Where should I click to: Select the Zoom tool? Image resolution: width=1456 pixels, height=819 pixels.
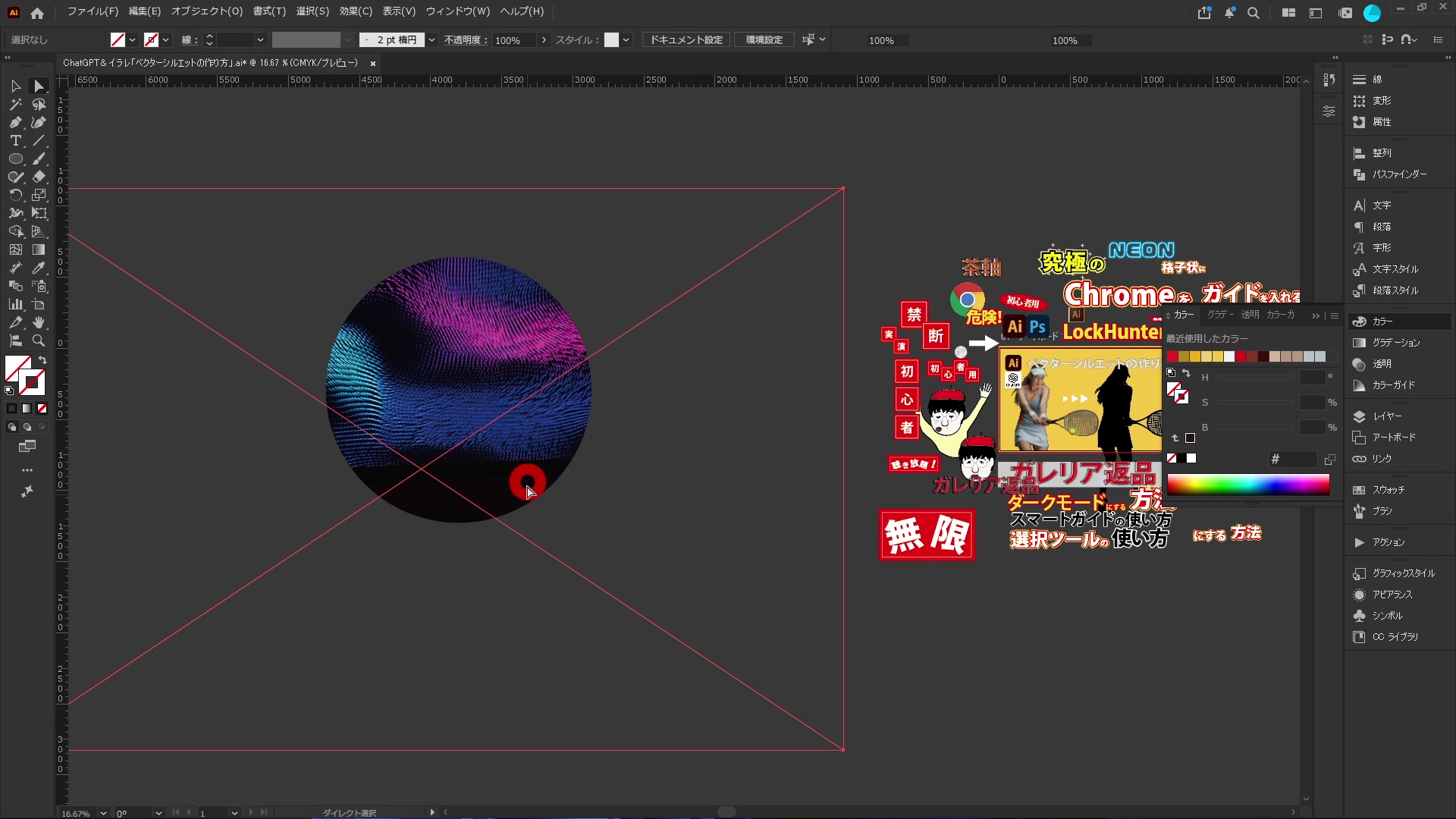coord(39,340)
